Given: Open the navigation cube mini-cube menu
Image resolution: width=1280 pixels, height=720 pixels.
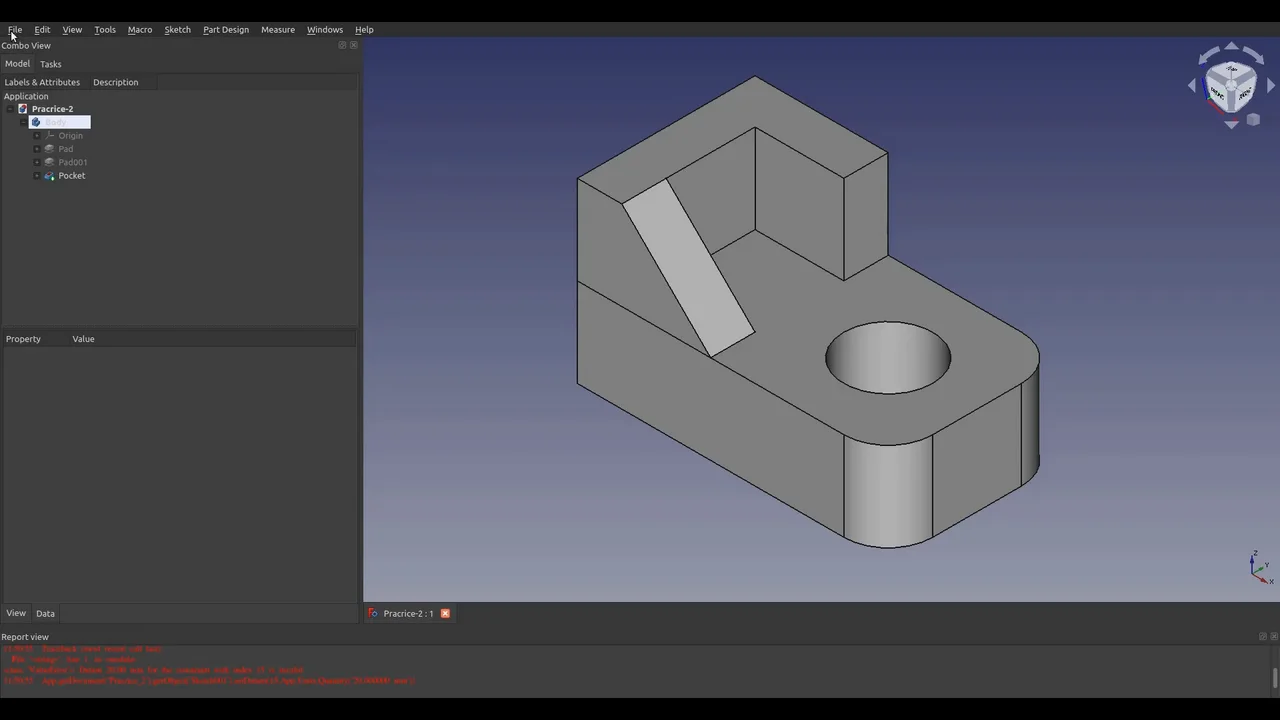Looking at the screenshot, I should [x=1253, y=119].
